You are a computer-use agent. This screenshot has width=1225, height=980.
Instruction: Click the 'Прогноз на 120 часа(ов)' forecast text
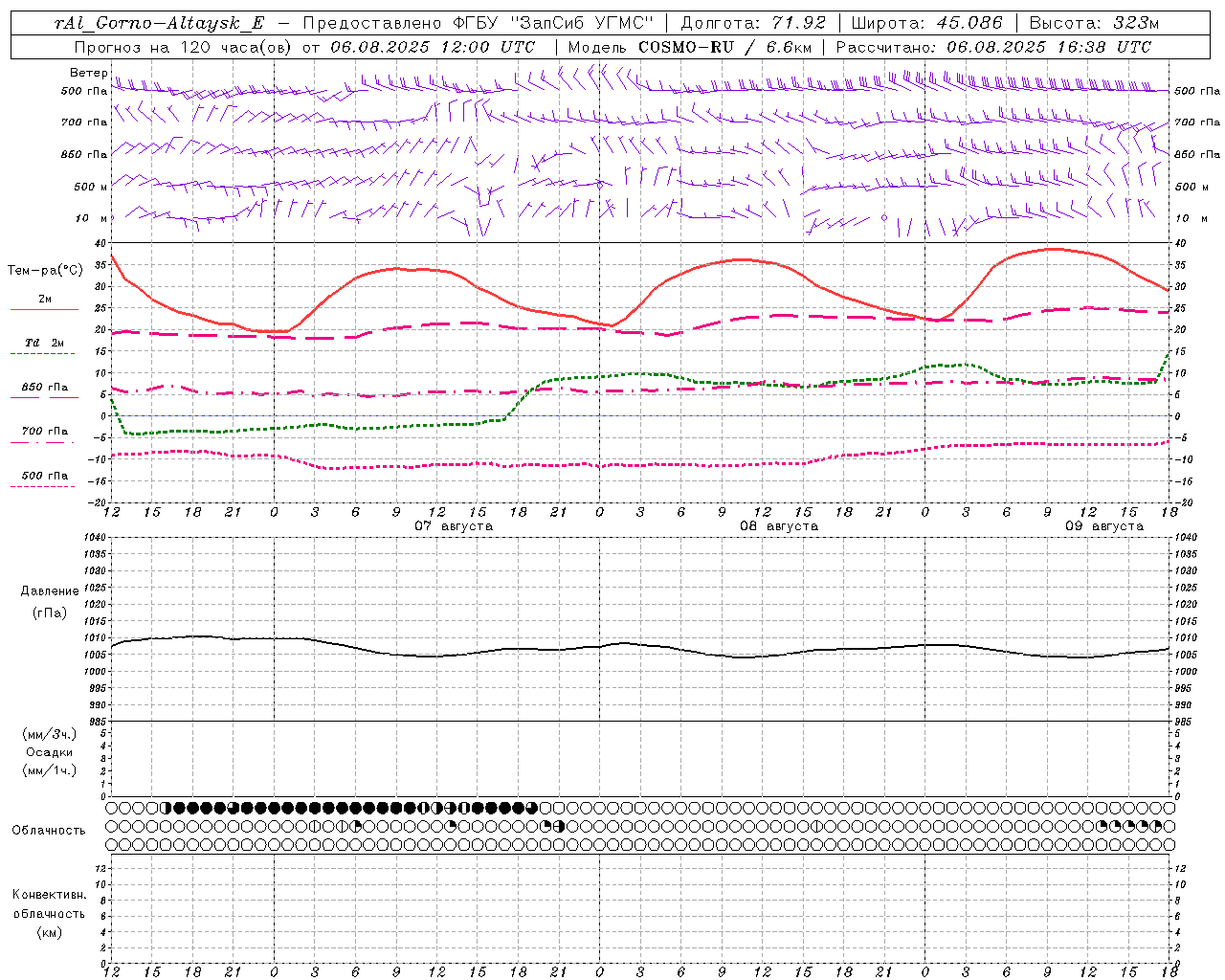pyautogui.click(x=185, y=47)
